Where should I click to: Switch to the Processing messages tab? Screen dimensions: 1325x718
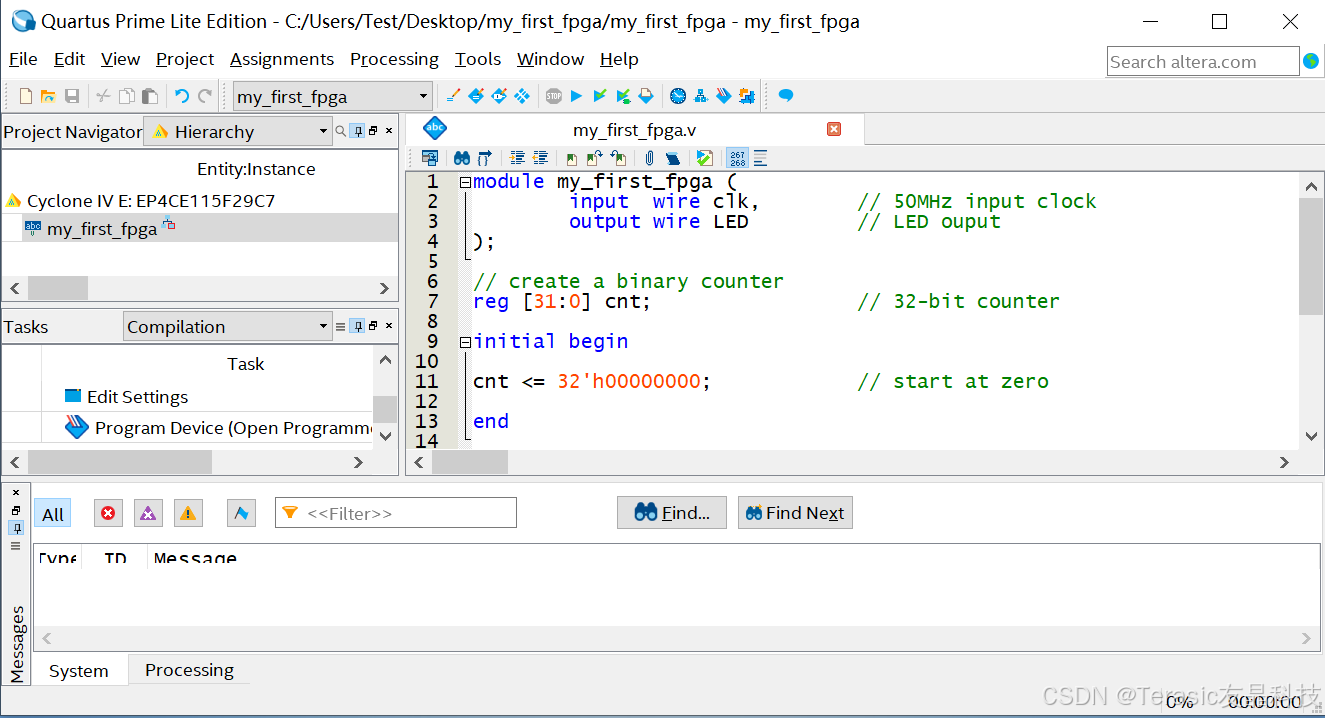pos(189,670)
